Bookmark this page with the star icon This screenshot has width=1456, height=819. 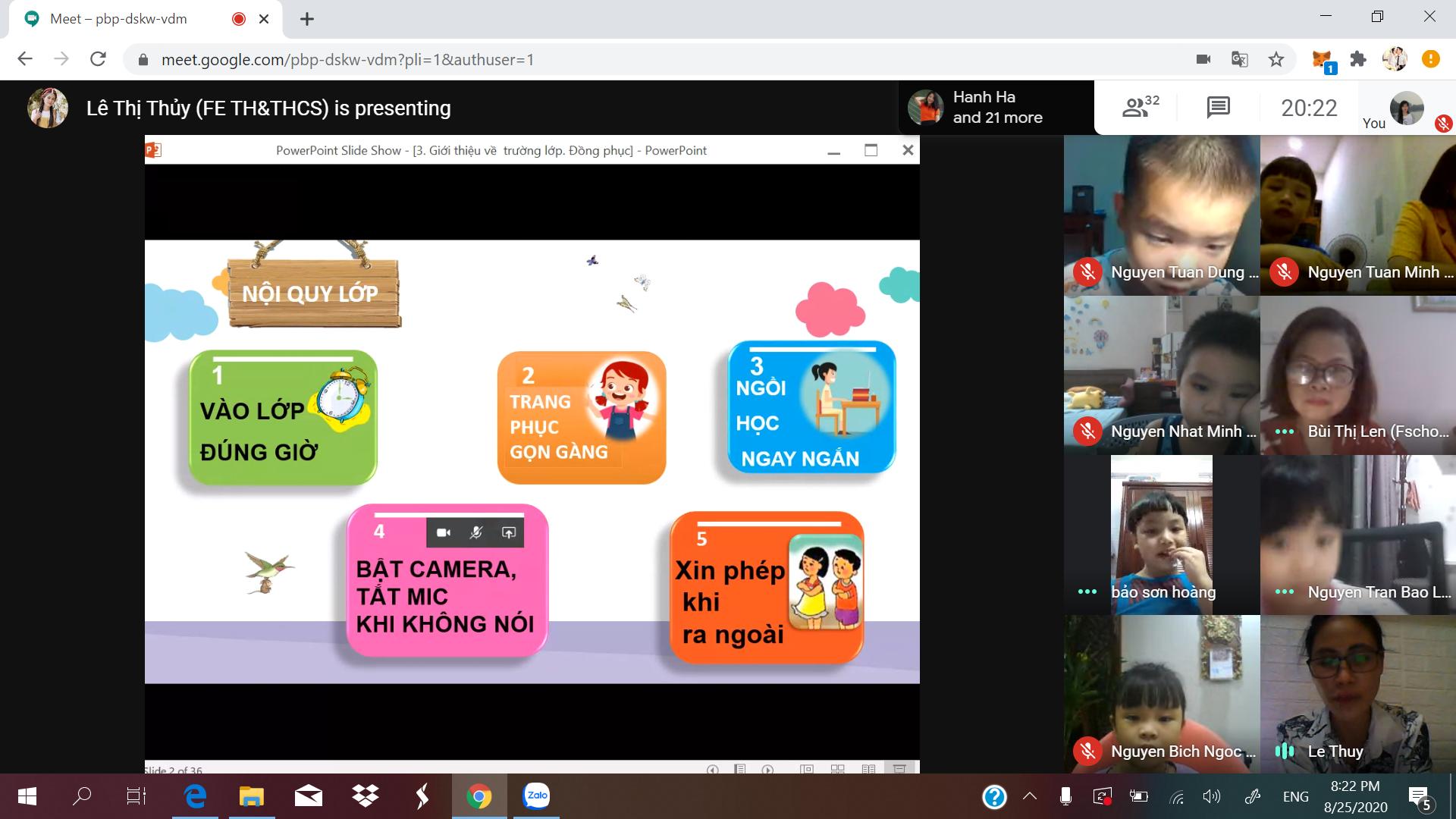coord(1276,59)
